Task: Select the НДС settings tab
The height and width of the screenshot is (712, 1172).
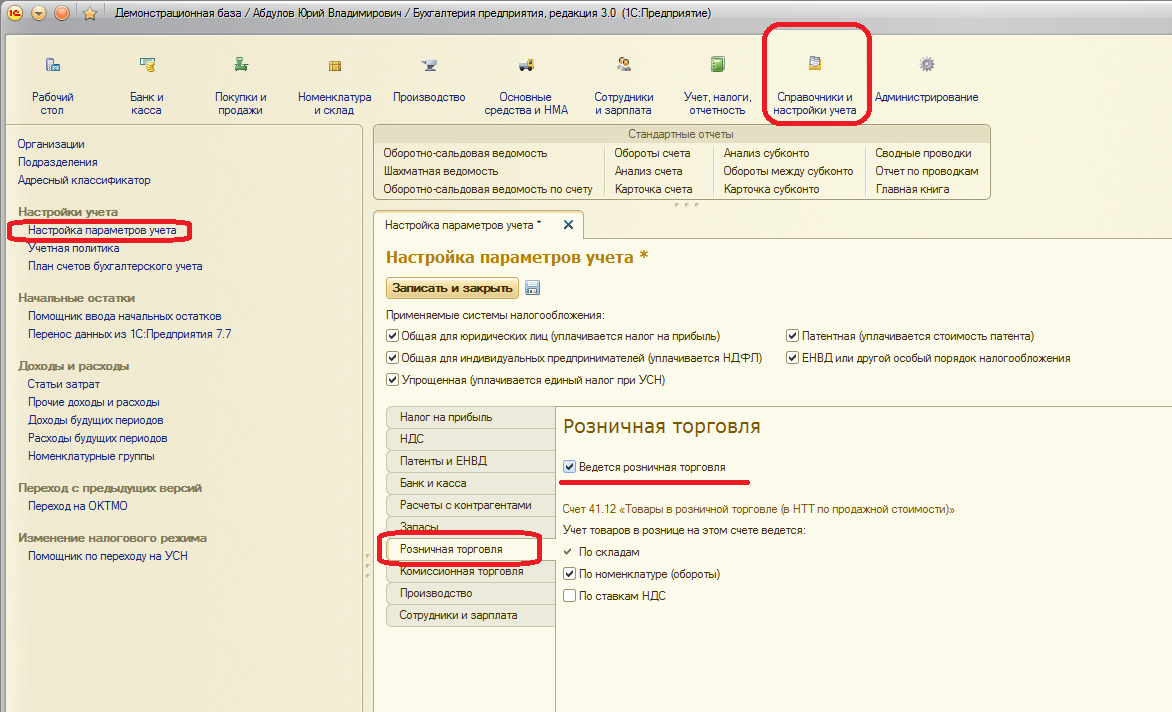Action: pos(471,439)
